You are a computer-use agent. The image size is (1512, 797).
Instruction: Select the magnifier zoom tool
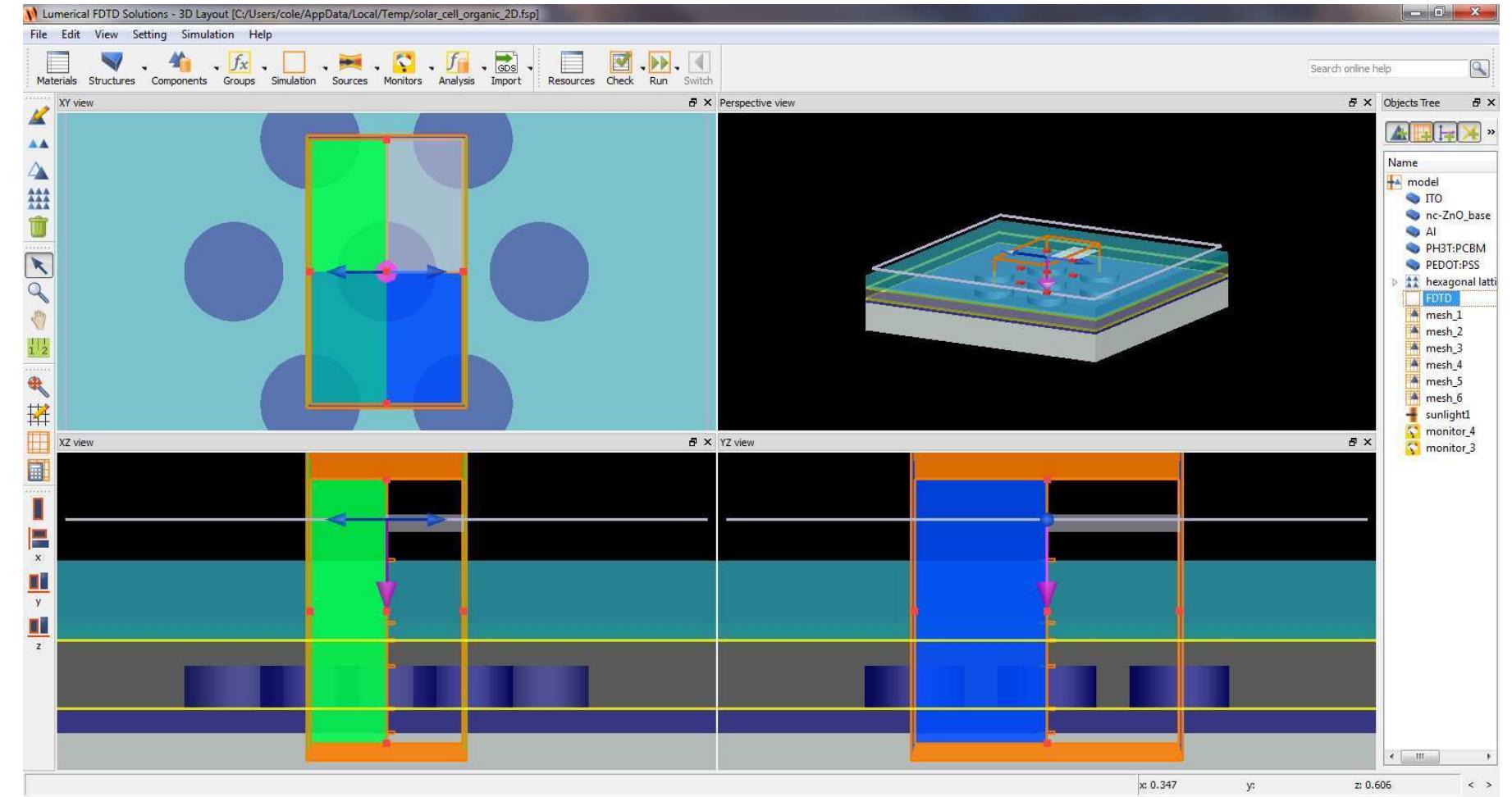[x=39, y=293]
